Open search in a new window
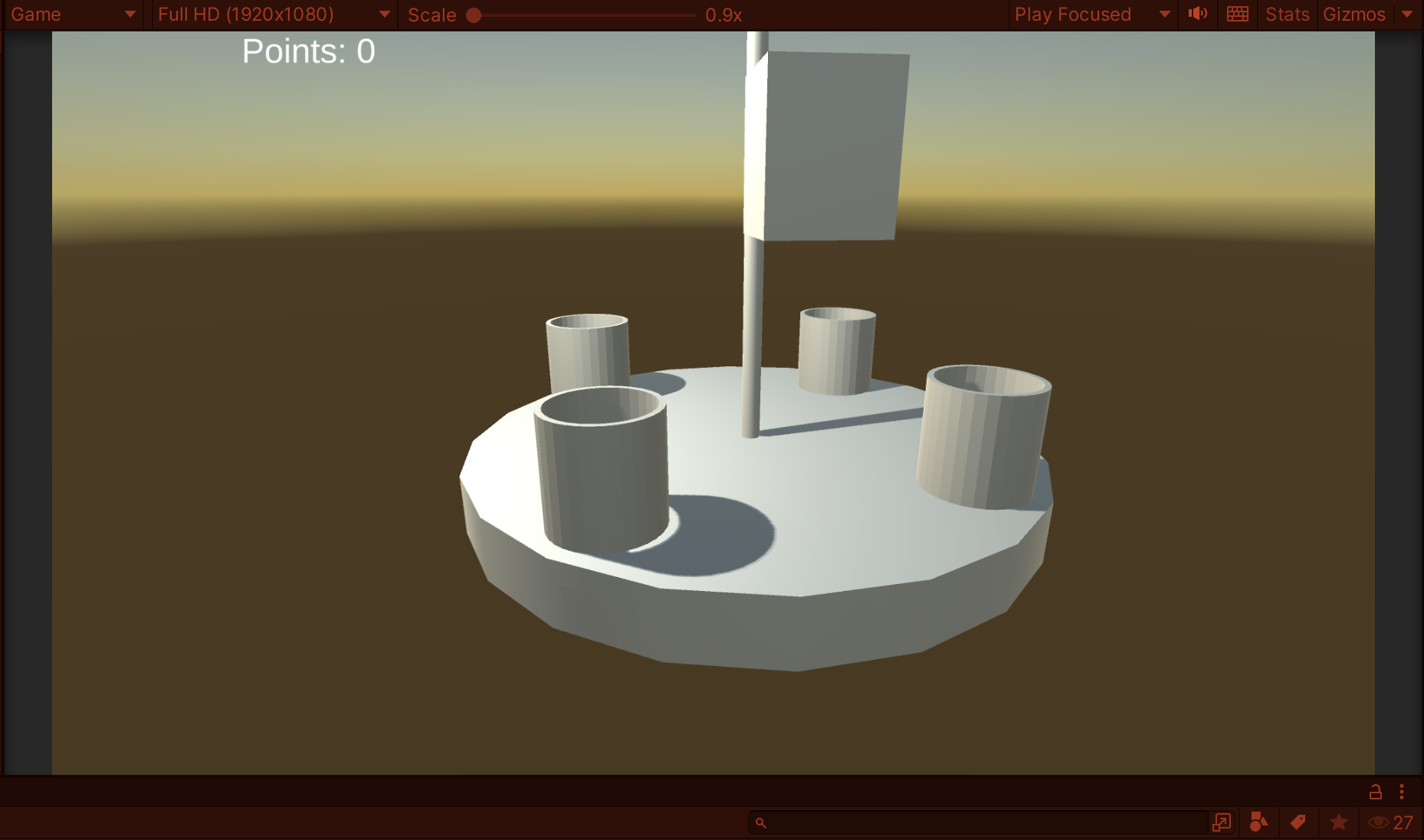The width and height of the screenshot is (1424, 840). click(x=1222, y=822)
